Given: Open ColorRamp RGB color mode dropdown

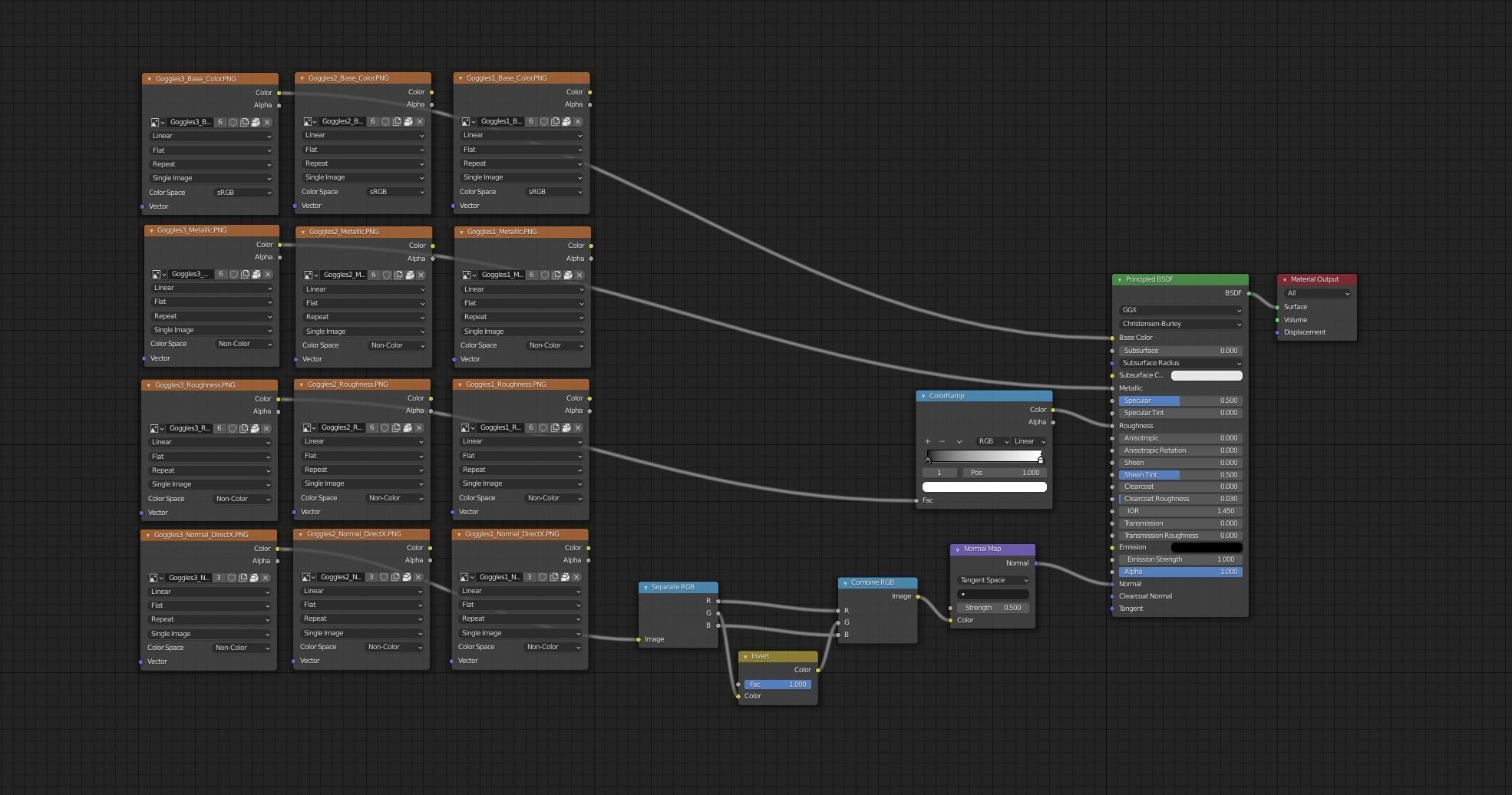Looking at the screenshot, I should click(993, 441).
